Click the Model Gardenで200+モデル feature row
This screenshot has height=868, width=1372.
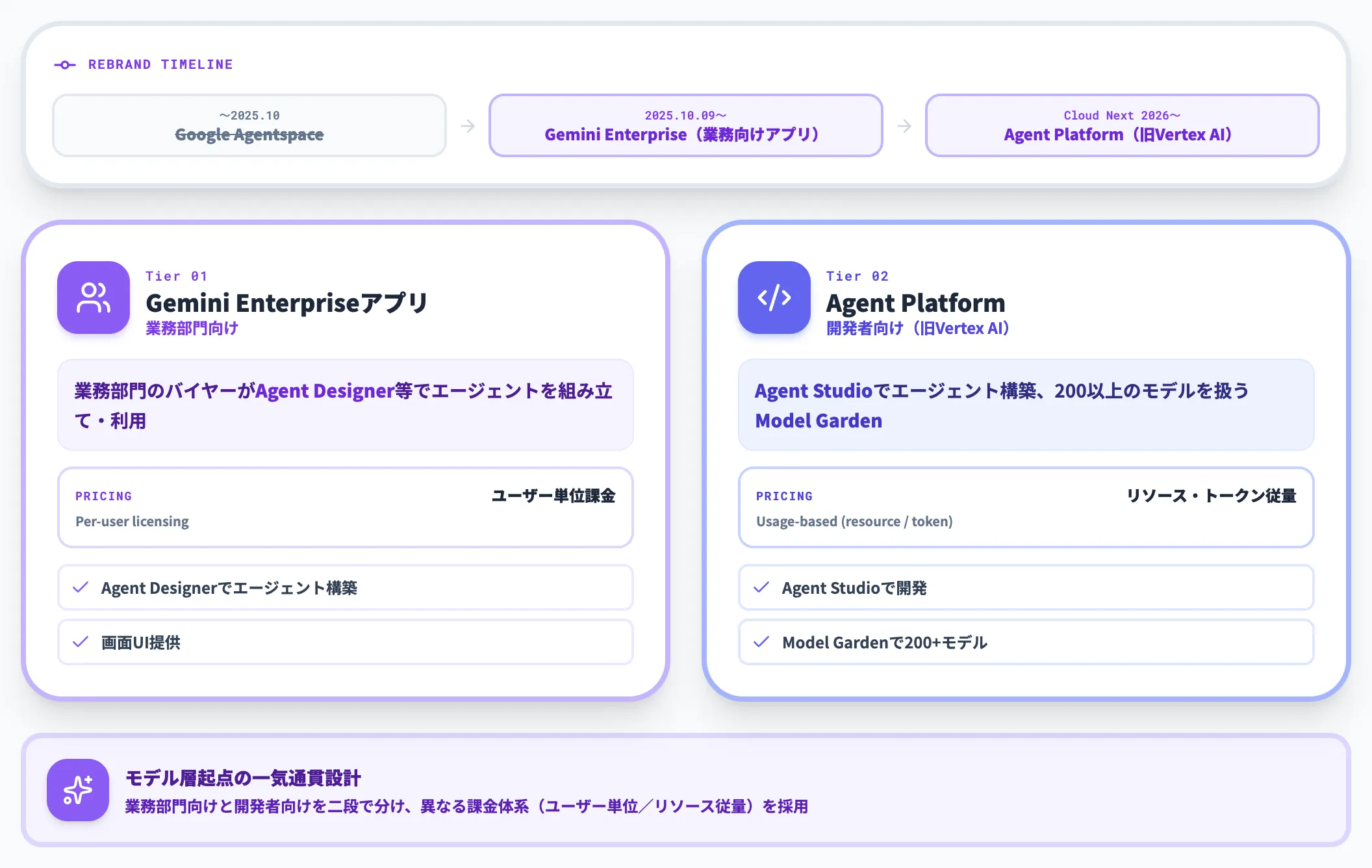coord(1026,642)
